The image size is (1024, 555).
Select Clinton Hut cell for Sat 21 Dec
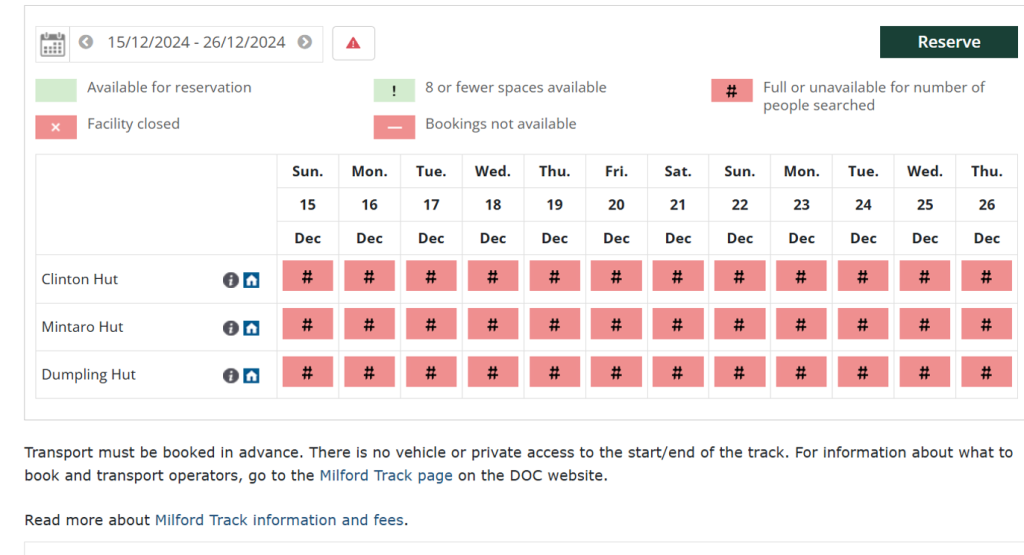pyautogui.click(x=678, y=277)
